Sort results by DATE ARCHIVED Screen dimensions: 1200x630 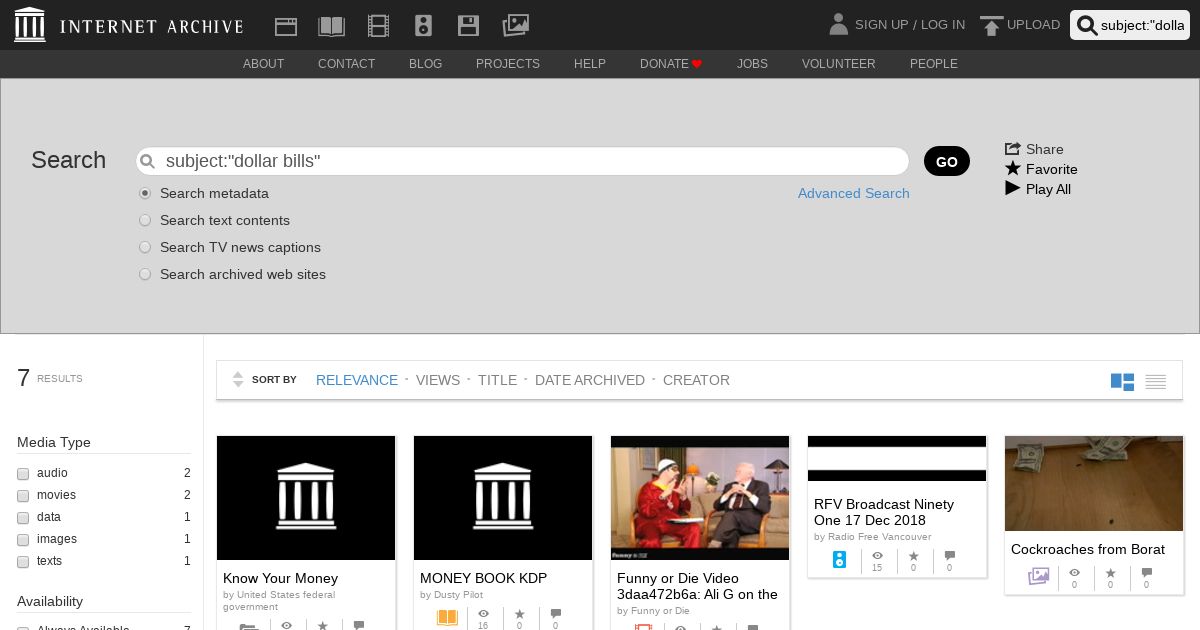590,380
